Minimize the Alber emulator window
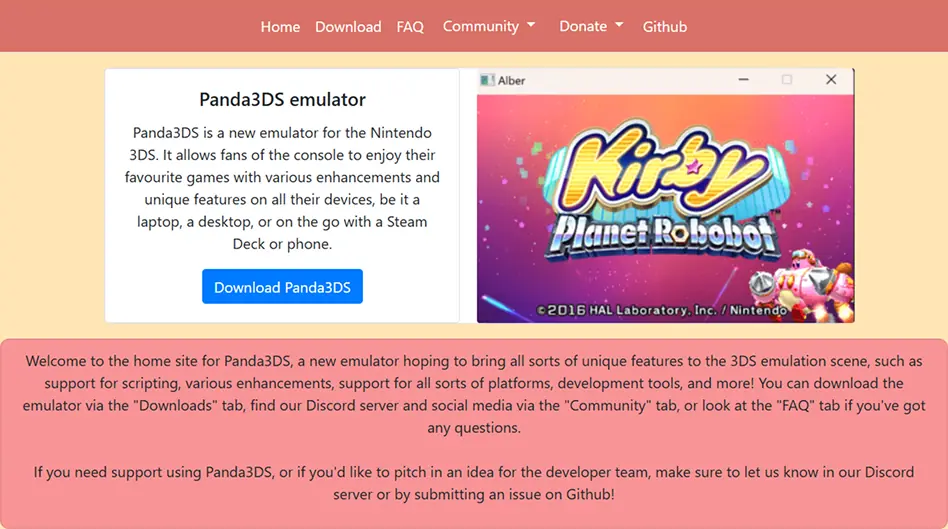 click(744, 79)
